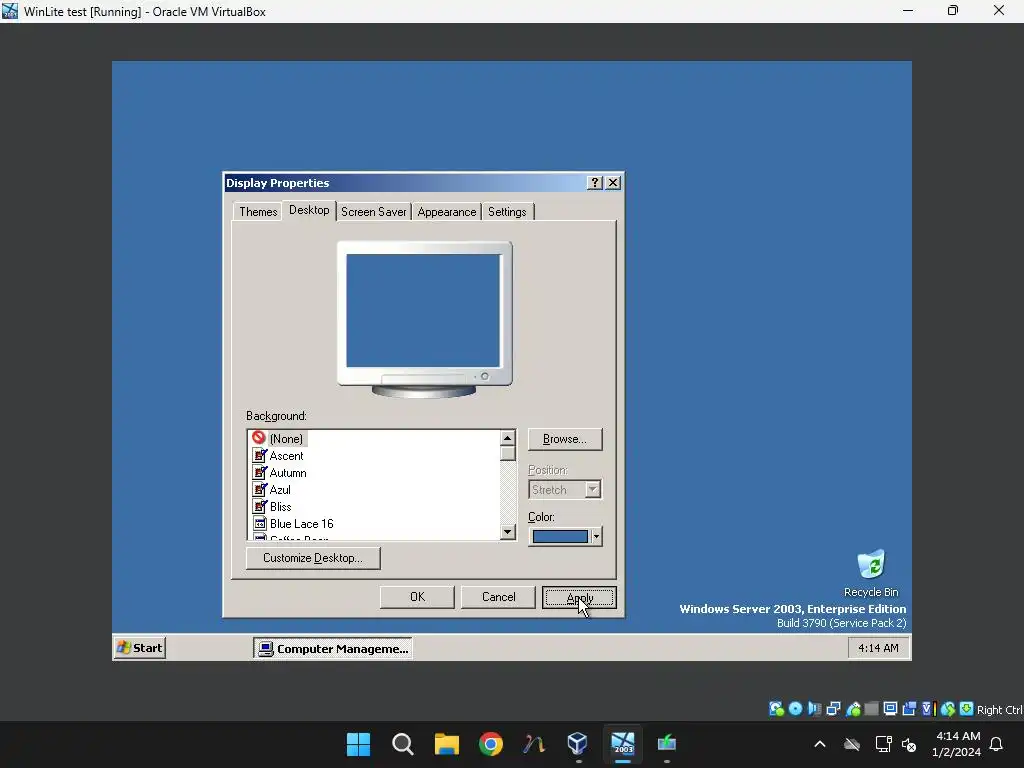Select the Recycle Bin desktop icon
The height and width of the screenshot is (768, 1024).
point(871,573)
